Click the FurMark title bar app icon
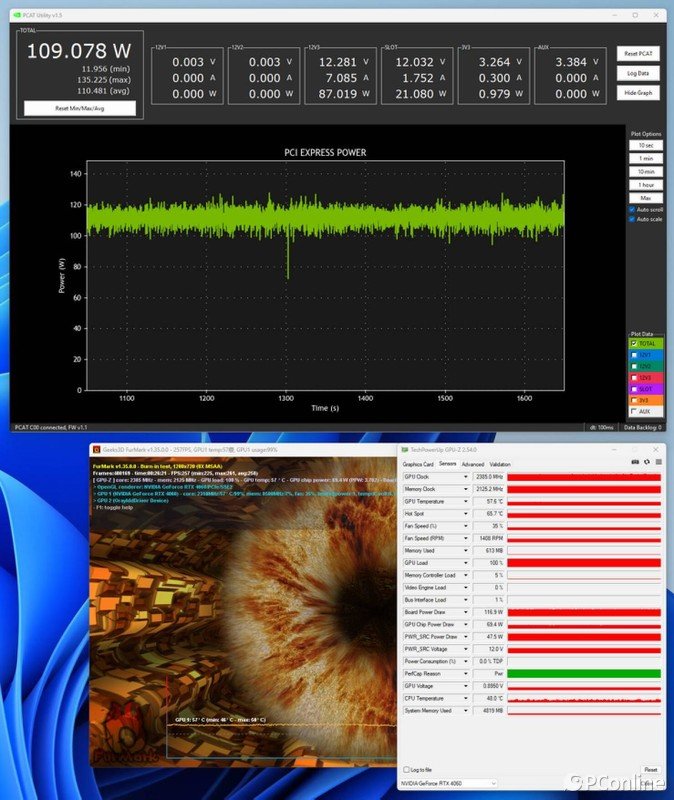 (x=96, y=451)
